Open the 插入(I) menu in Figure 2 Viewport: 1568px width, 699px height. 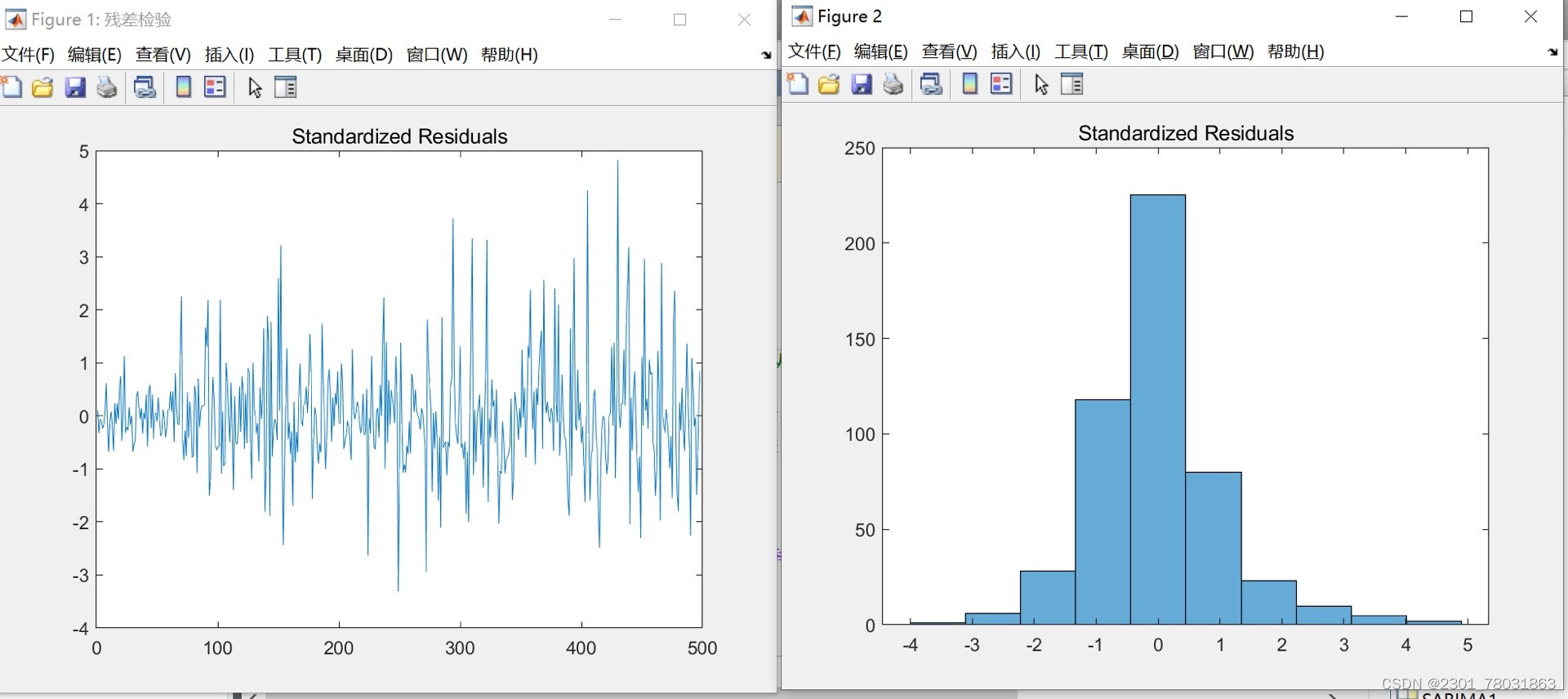pos(1016,51)
